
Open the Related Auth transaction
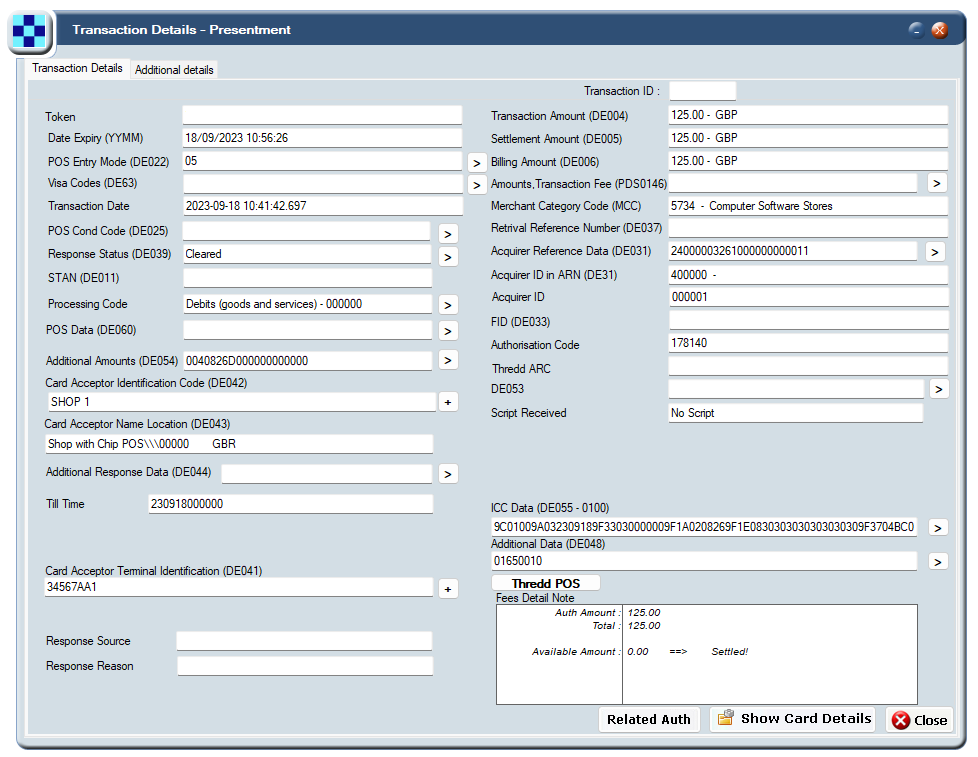click(649, 720)
